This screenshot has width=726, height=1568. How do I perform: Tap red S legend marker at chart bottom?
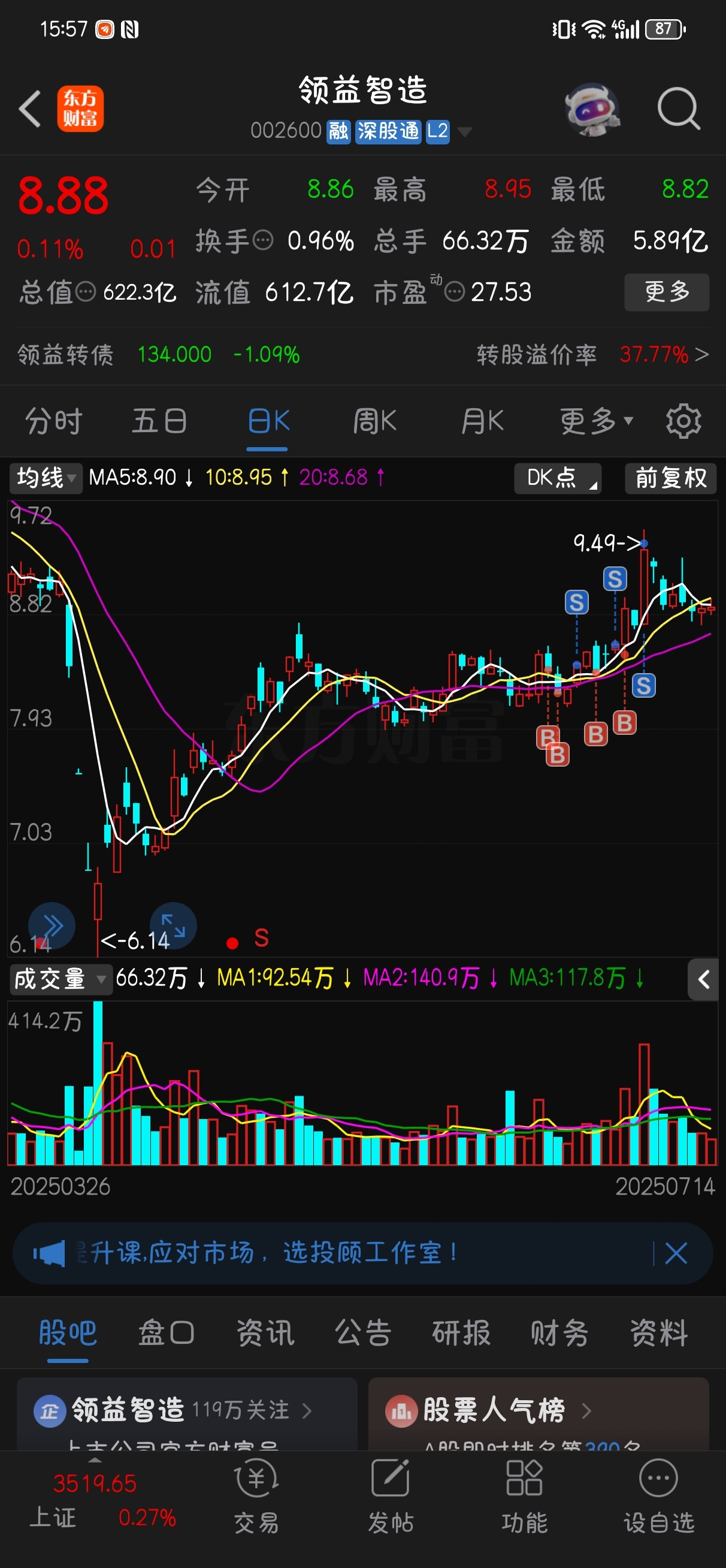[x=261, y=938]
